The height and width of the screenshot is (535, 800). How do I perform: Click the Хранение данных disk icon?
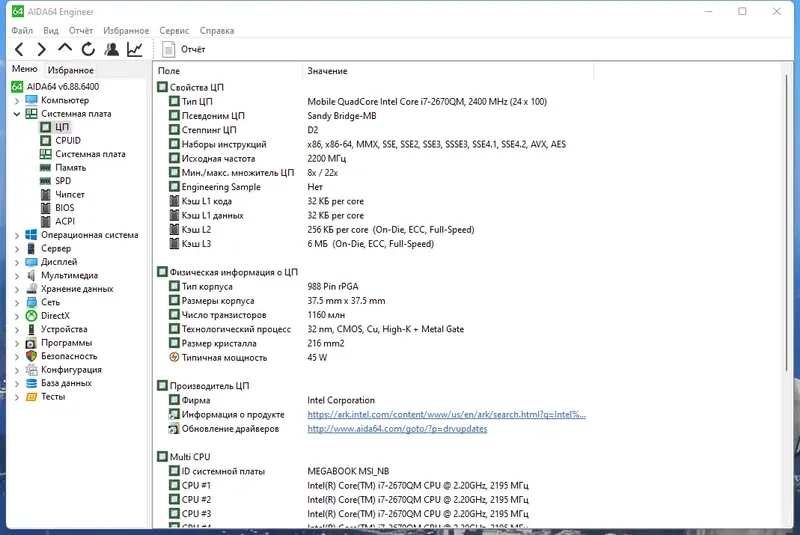click(31, 289)
